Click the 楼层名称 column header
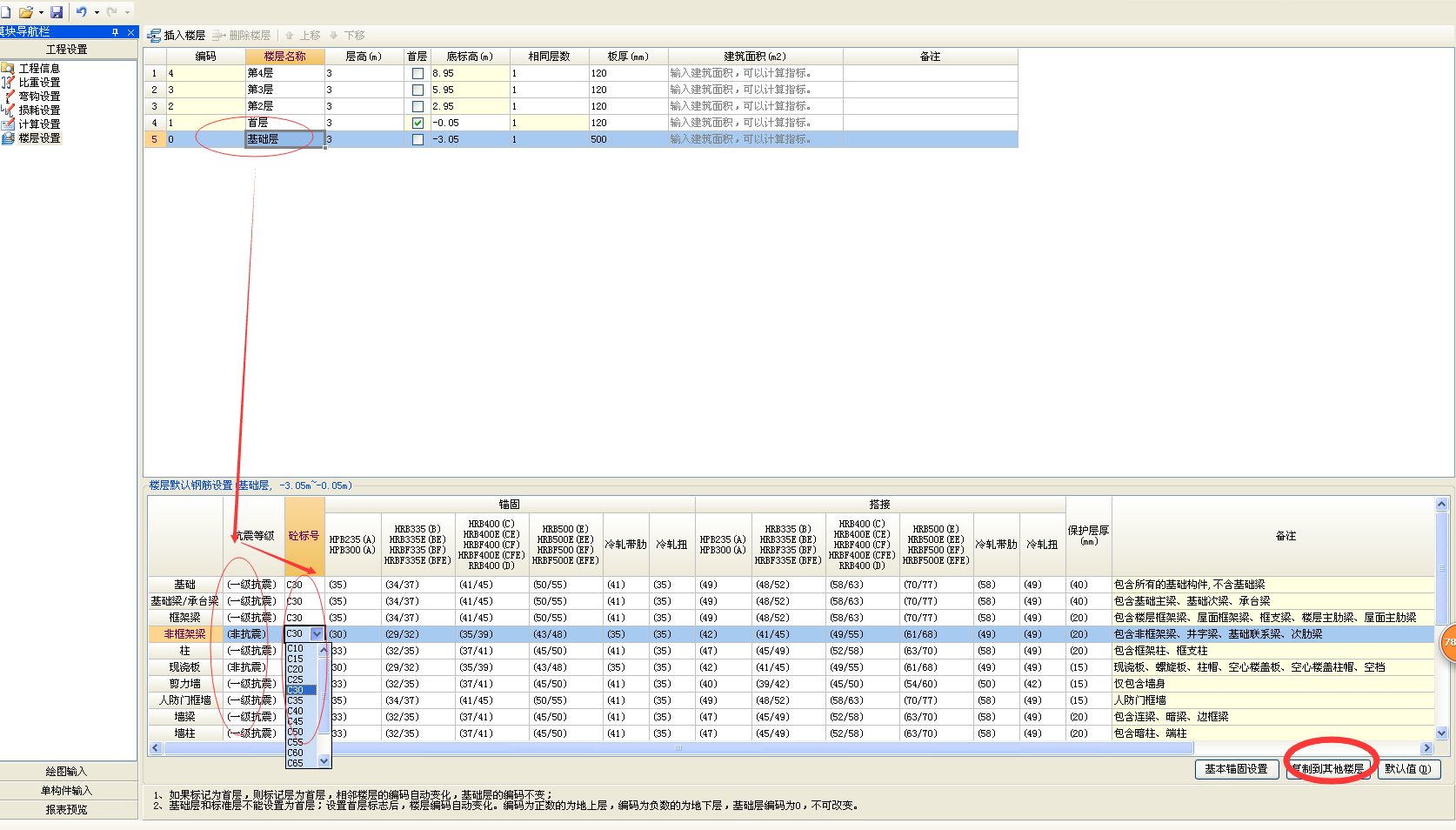Image resolution: width=1456 pixels, height=830 pixels. click(x=285, y=57)
